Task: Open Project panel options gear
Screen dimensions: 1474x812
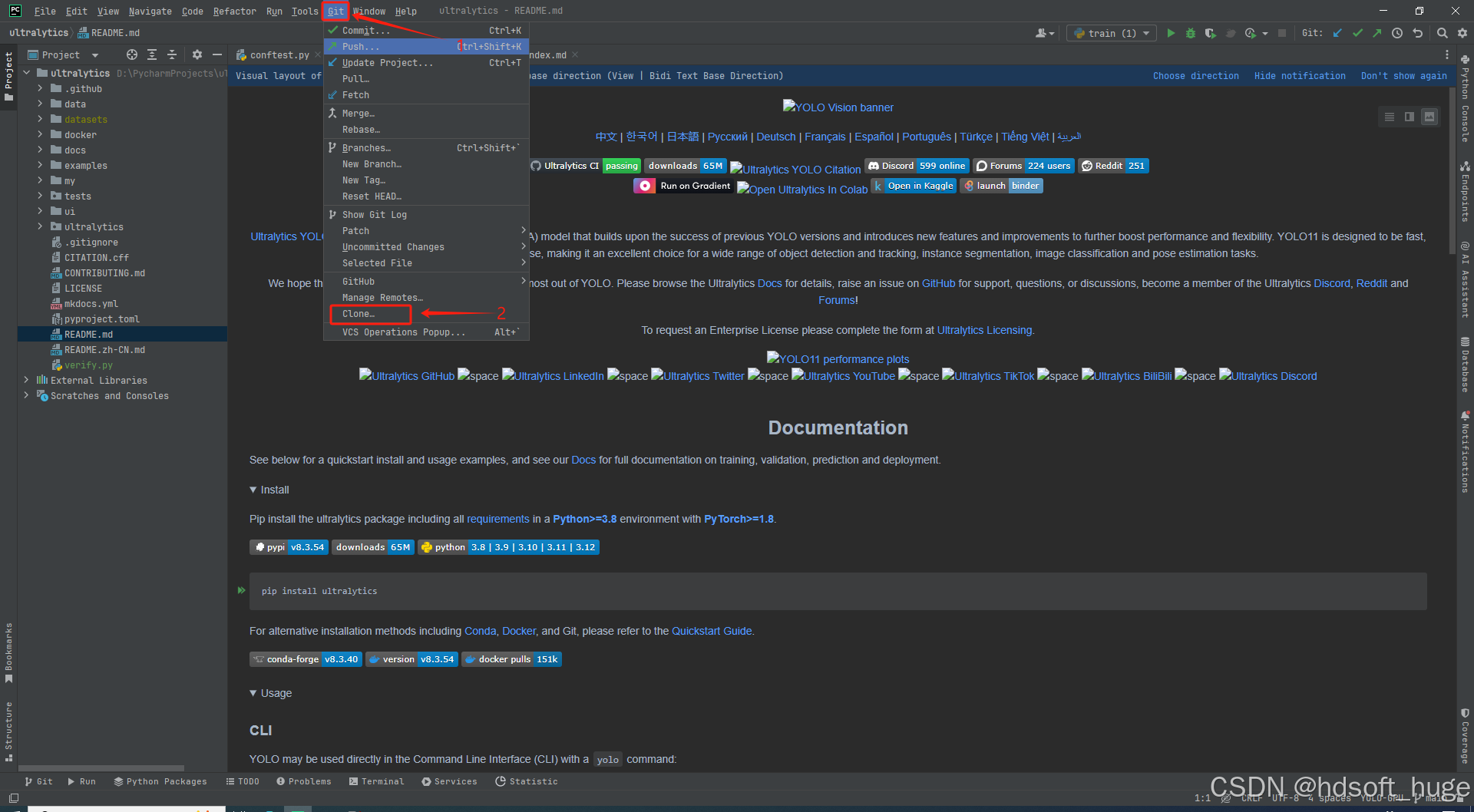Action: pos(197,54)
